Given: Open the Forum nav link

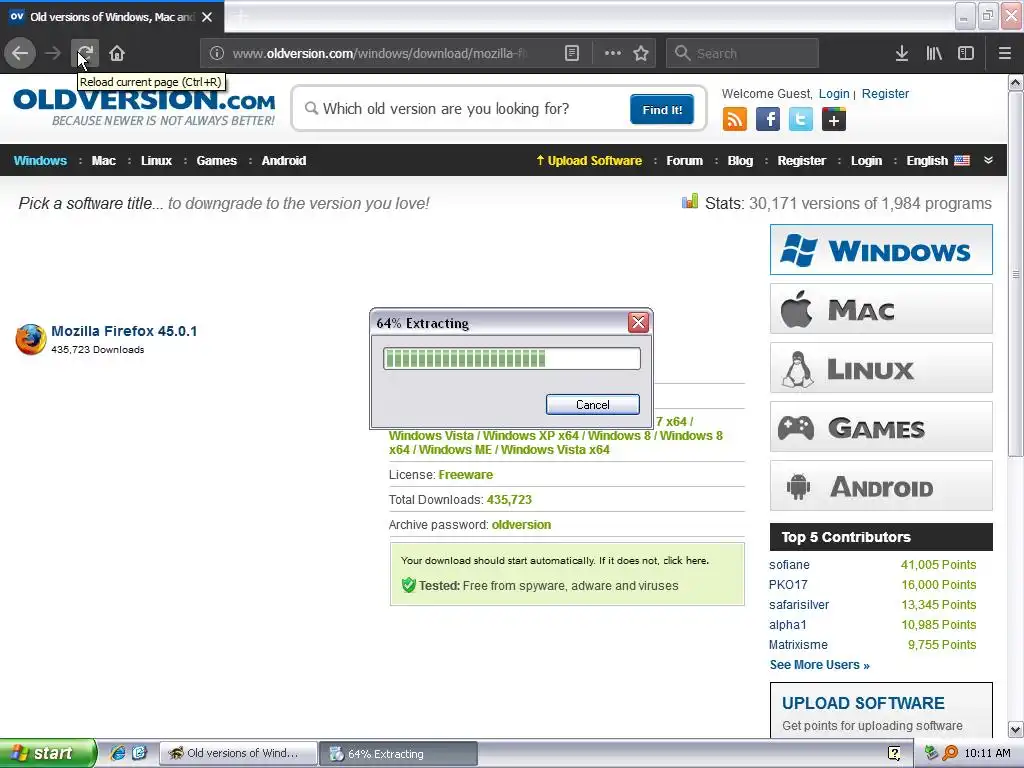Looking at the screenshot, I should (684, 161).
